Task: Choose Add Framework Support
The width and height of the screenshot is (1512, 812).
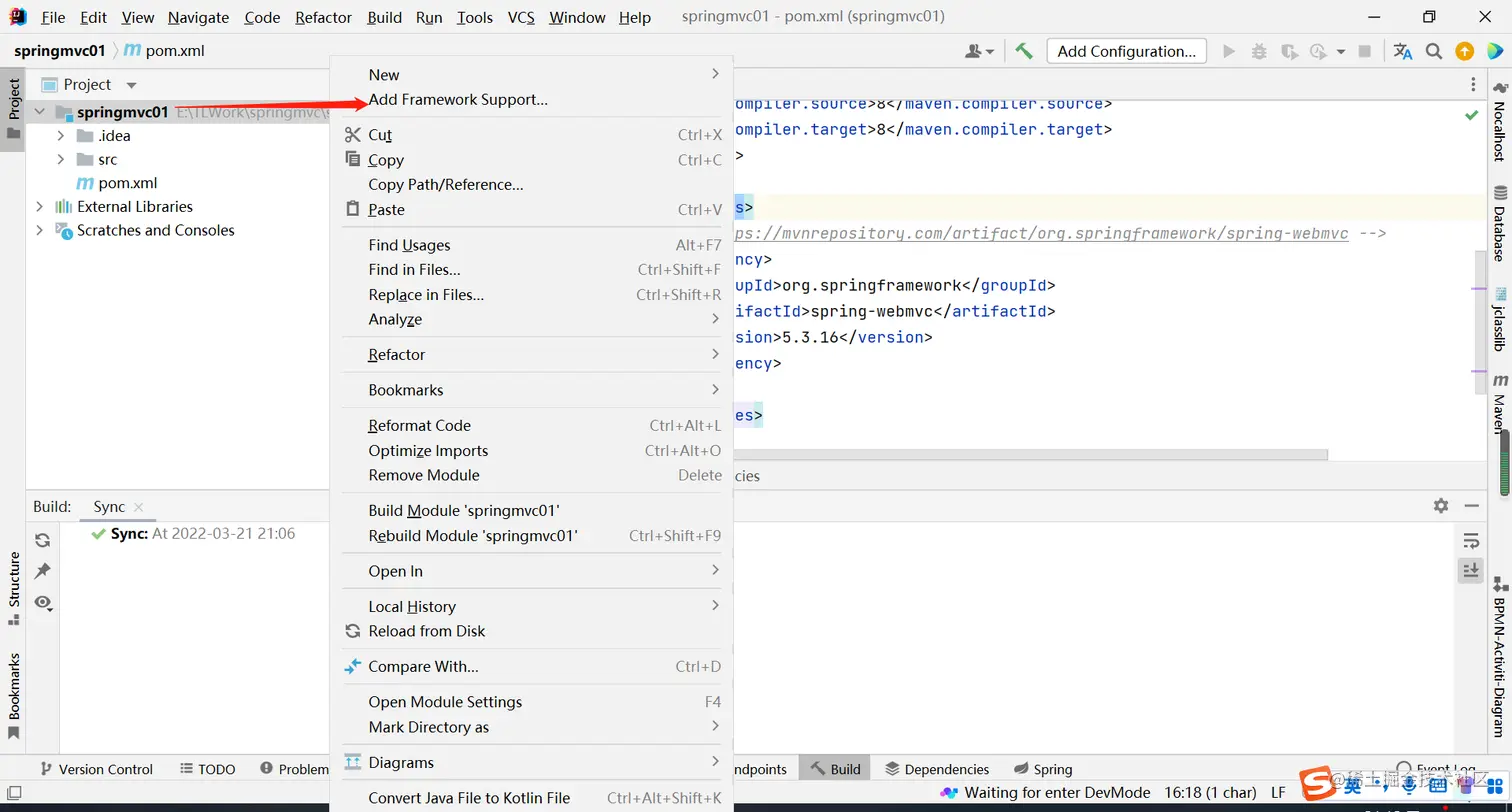Action: (x=532, y=99)
